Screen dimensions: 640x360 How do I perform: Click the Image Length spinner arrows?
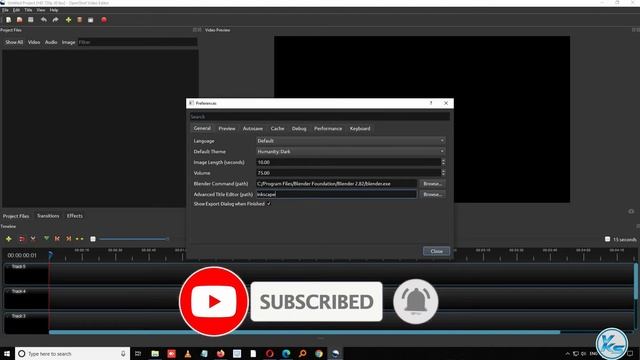443,162
